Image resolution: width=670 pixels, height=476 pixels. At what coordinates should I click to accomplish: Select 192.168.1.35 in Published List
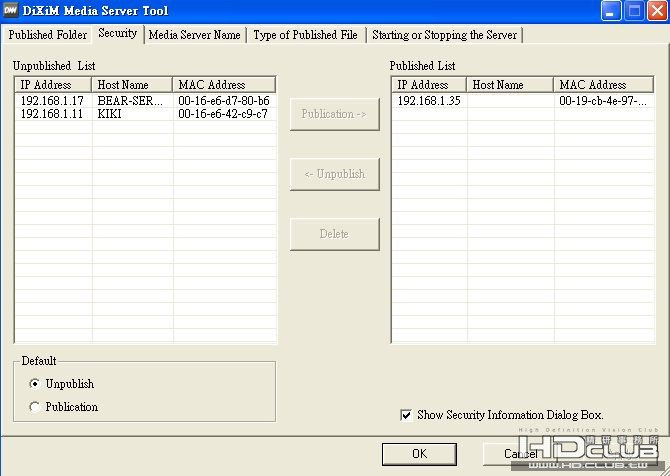coord(429,101)
